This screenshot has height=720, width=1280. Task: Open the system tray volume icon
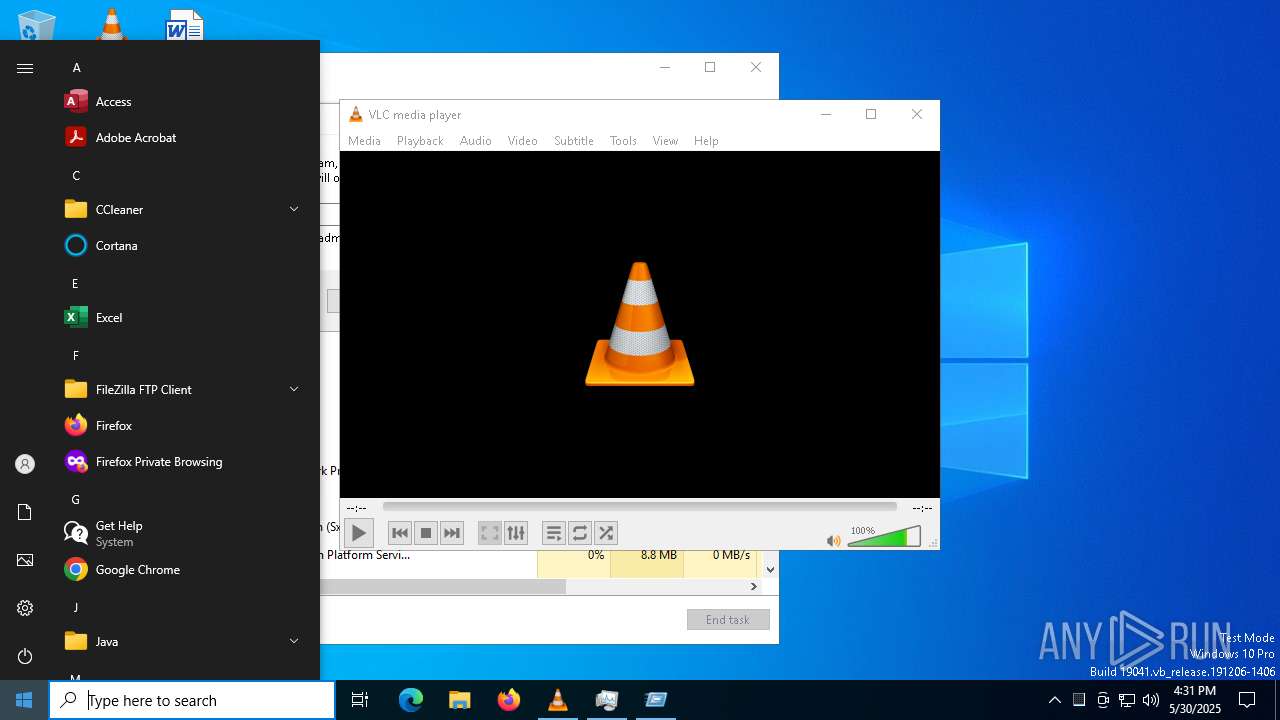pos(1151,700)
